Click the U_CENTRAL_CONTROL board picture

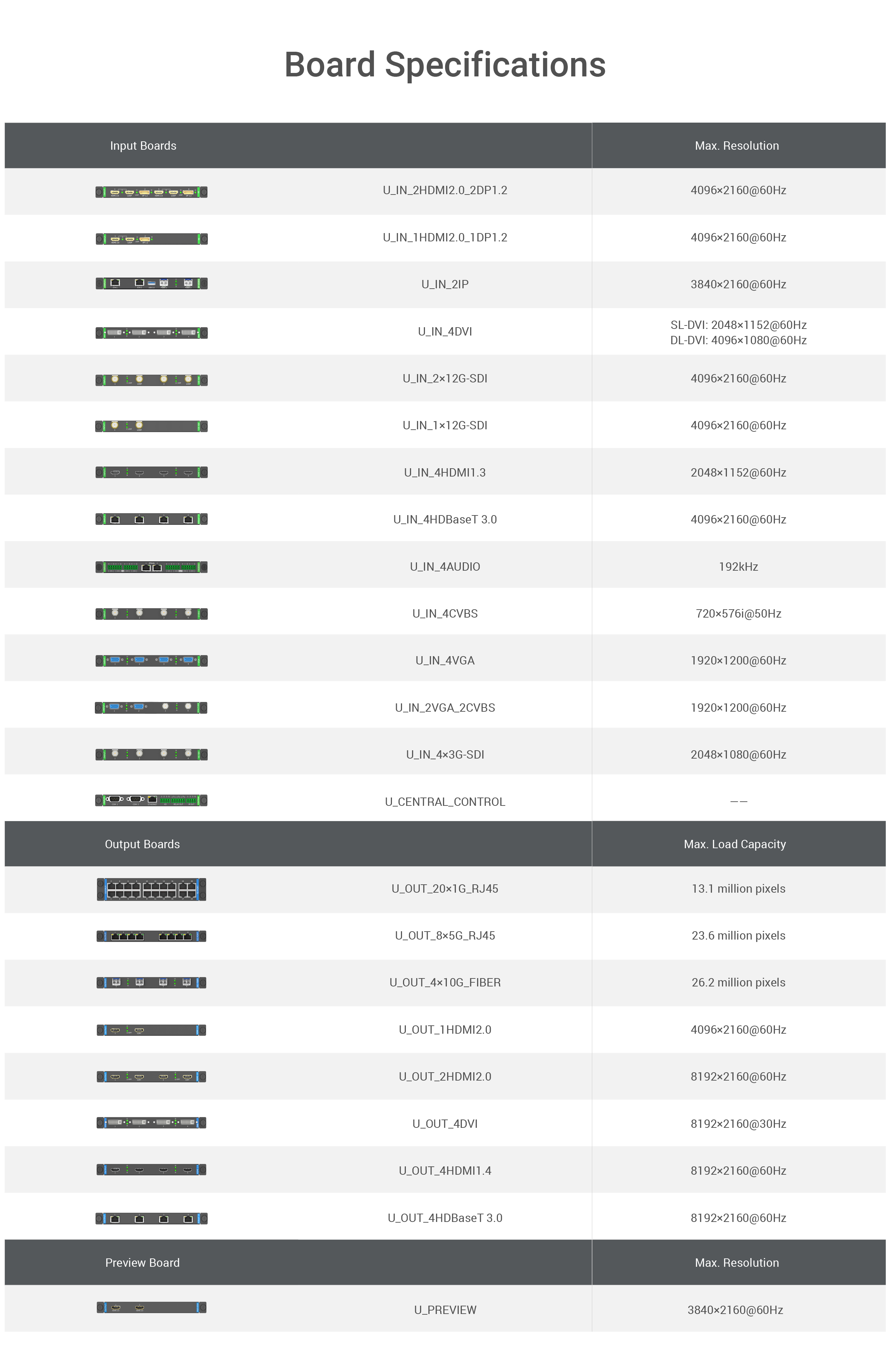[x=151, y=800]
